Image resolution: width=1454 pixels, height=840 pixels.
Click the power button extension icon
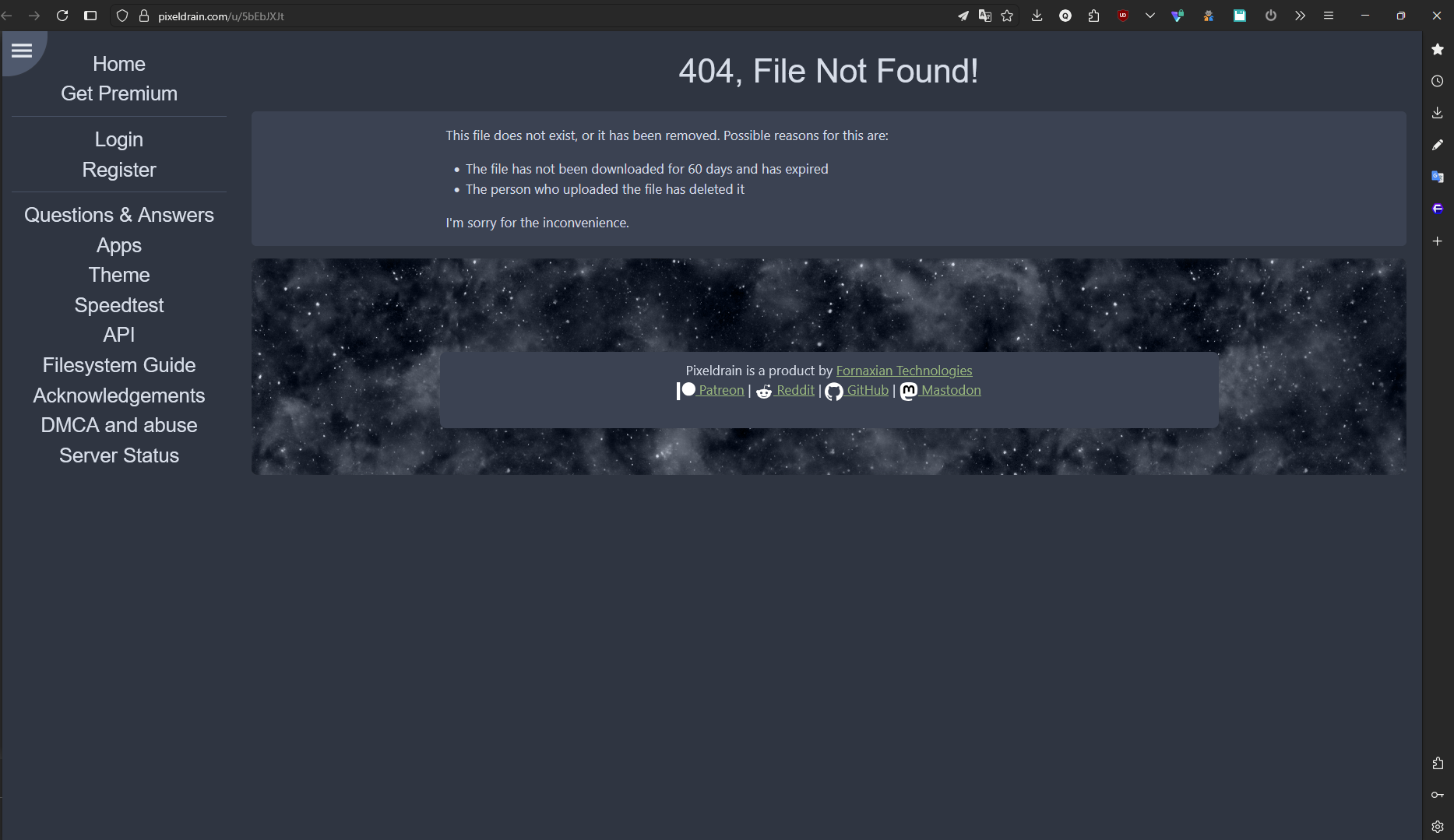[x=1271, y=16]
